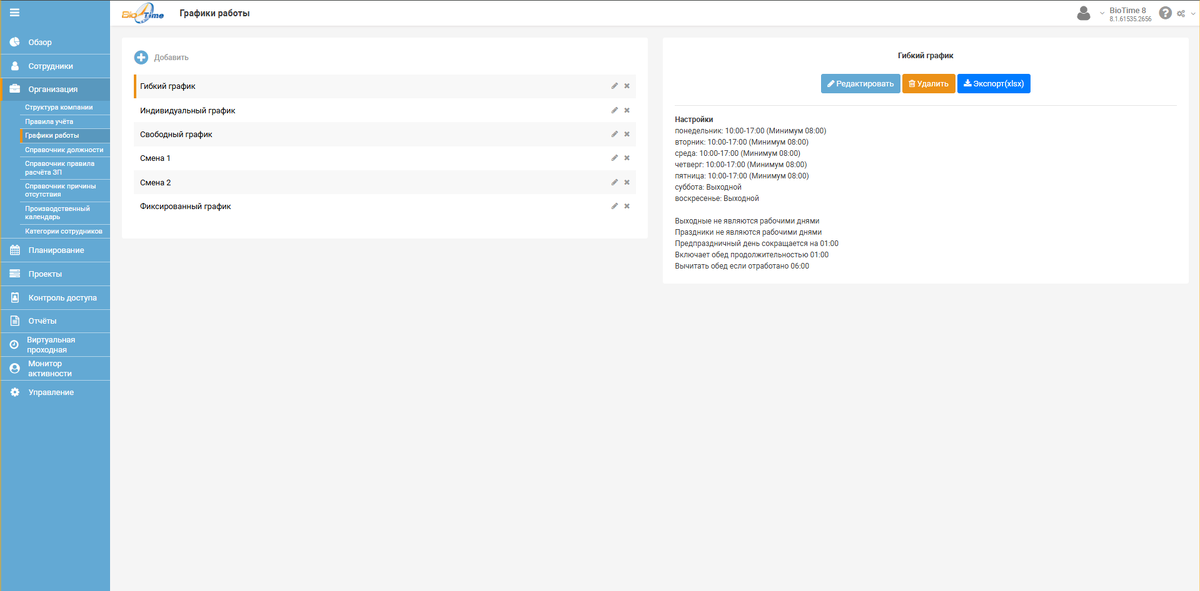The width and height of the screenshot is (1200, 591).
Task: Expand Контроль доступа in the sidebar
Action: point(55,298)
